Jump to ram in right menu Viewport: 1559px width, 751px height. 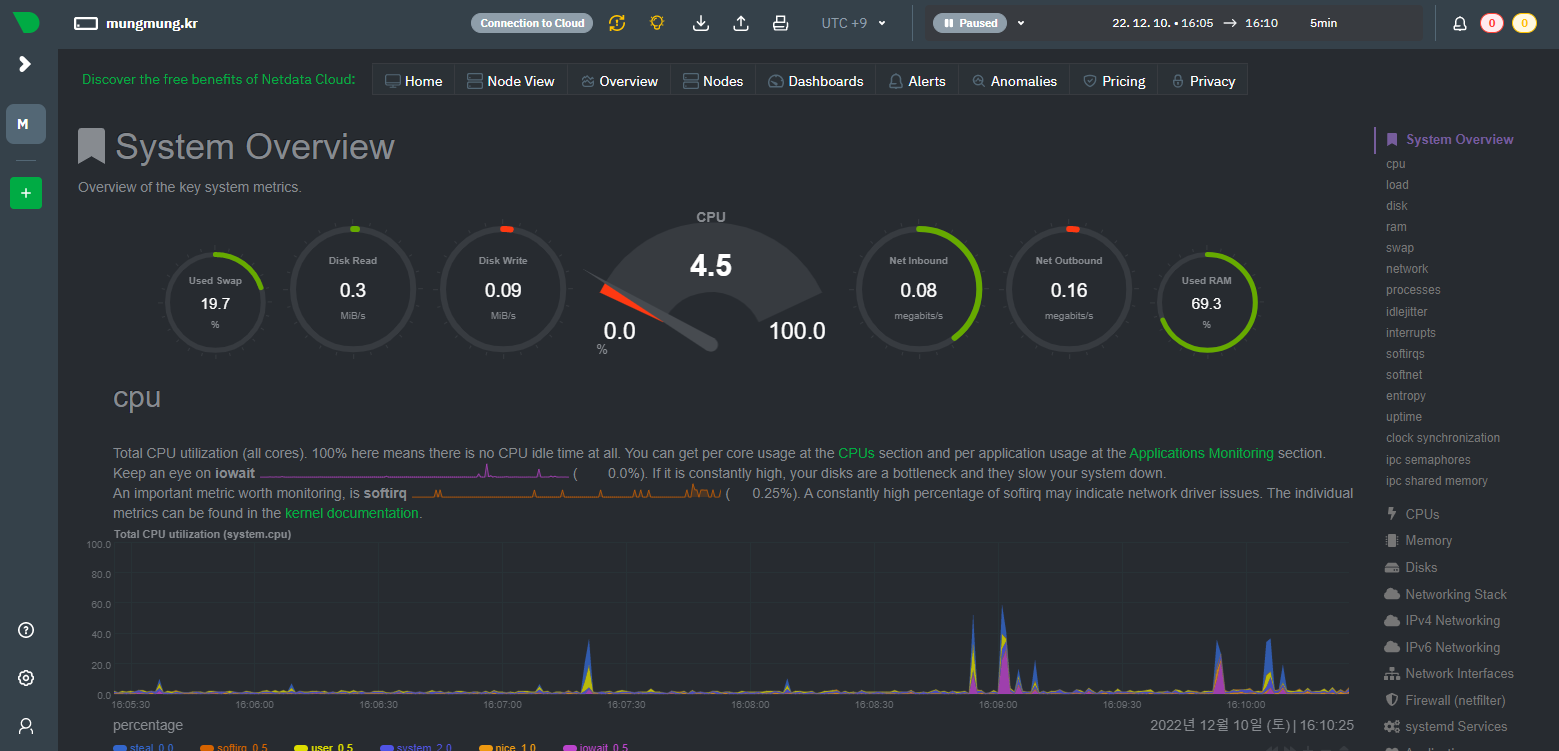(1396, 227)
